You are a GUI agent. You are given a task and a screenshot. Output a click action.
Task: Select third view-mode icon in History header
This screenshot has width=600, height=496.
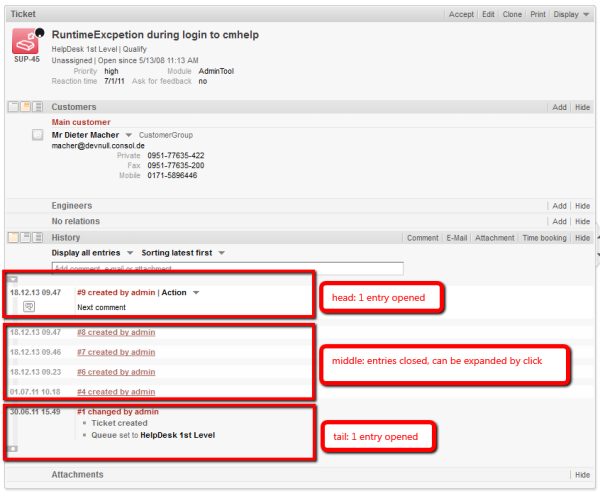[x=37, y=238]
